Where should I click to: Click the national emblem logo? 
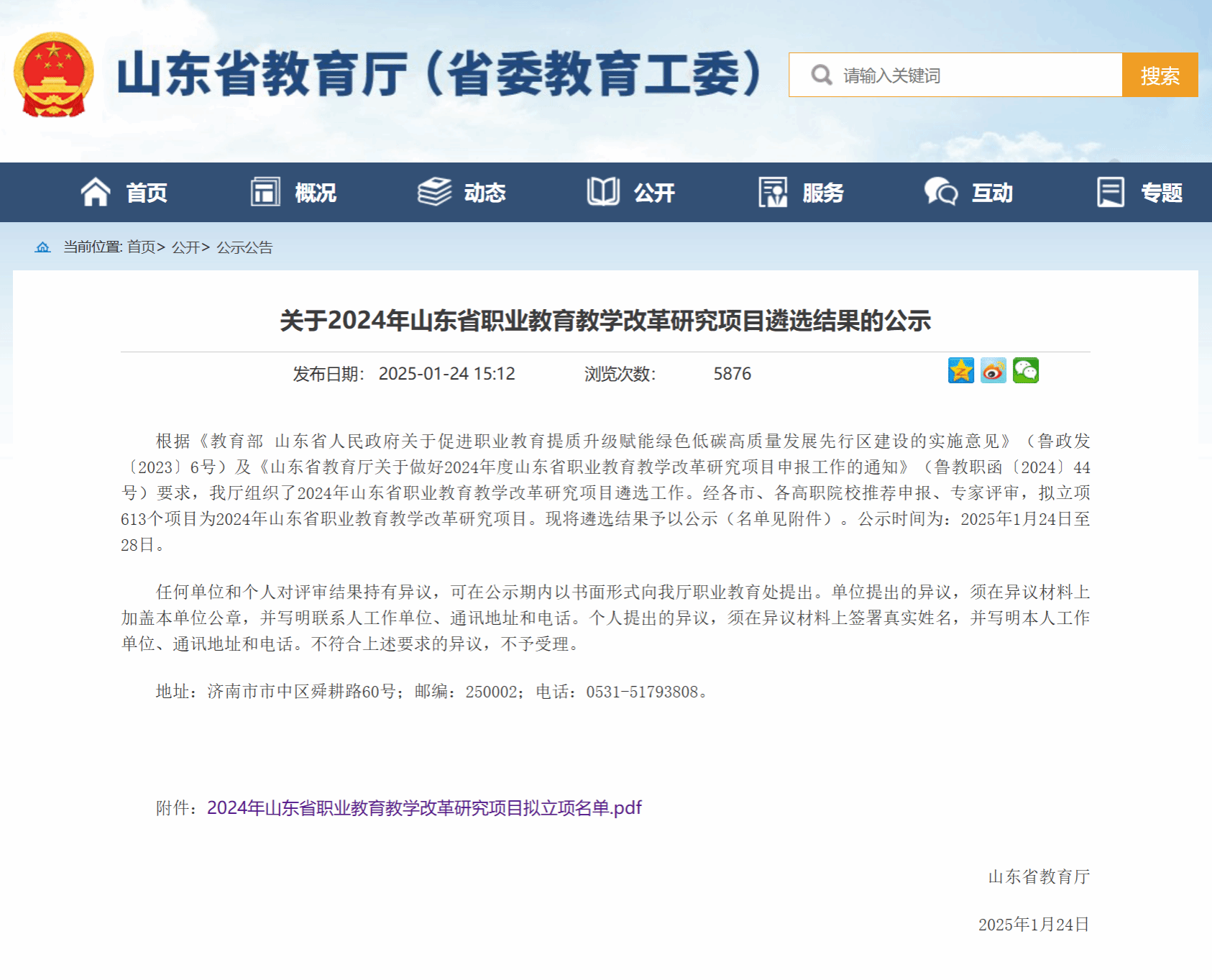[x=54, y=75]
